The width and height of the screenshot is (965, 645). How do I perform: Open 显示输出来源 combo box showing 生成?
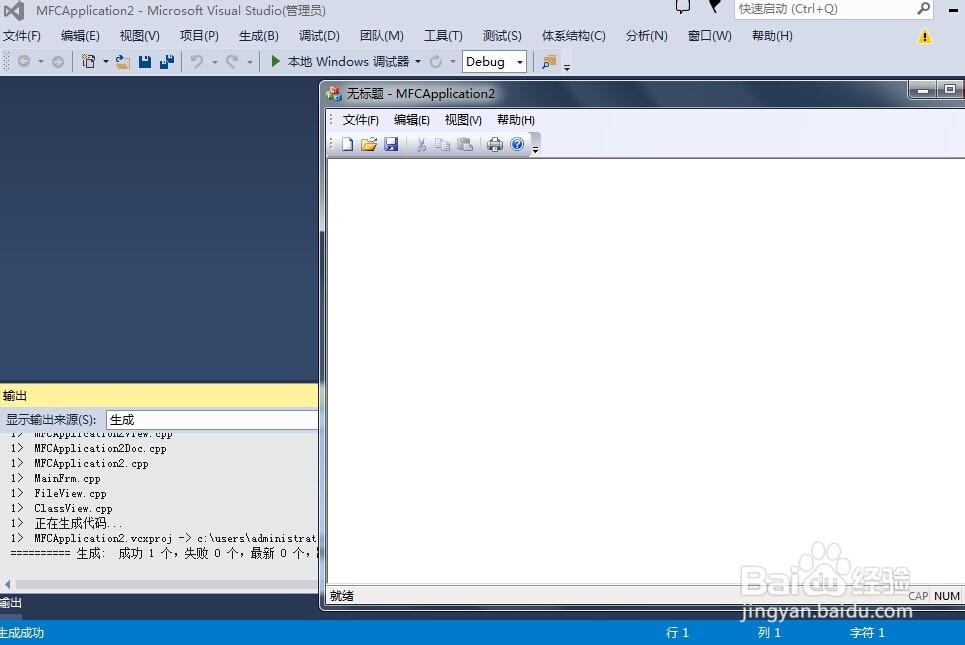click(x=212, y=420)
